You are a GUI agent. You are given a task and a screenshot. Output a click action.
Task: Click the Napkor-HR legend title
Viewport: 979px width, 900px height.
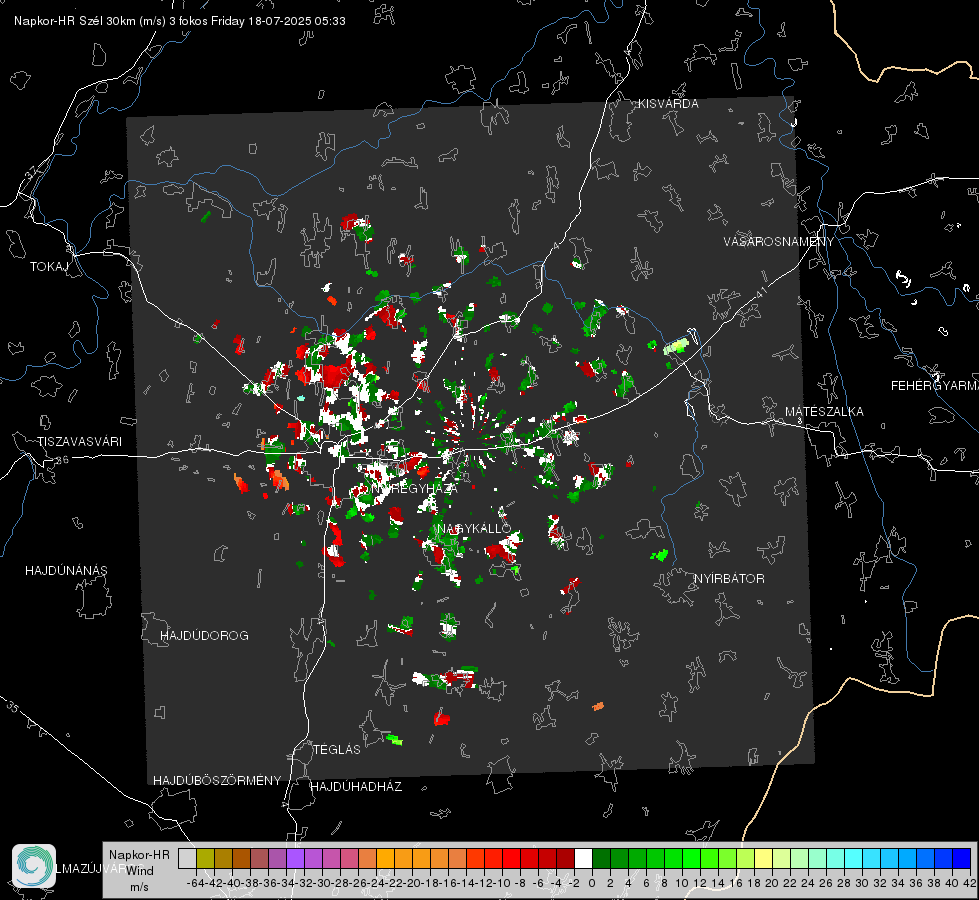point(139,855)
